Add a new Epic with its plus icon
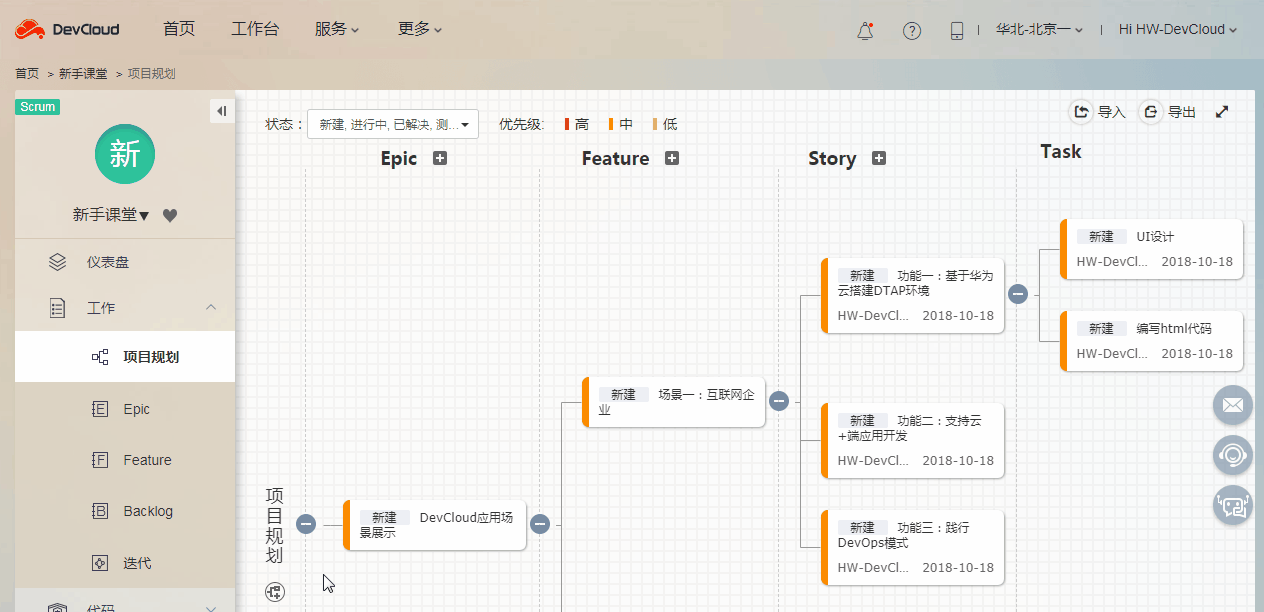Image resolution: width=1264 pixels, height=612 pixels. [x=440, y=158]
